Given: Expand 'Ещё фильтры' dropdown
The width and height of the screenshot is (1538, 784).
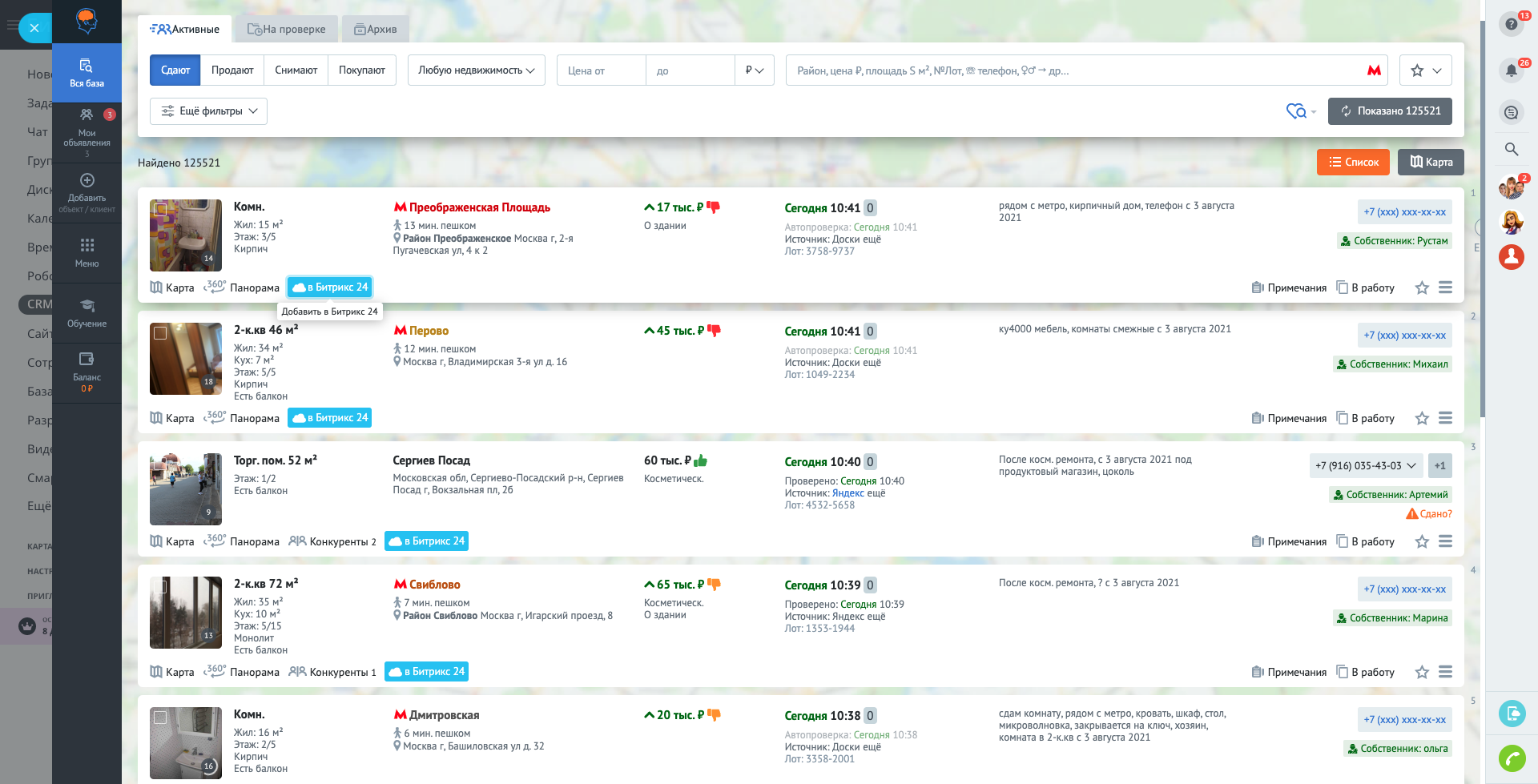Looking at the screenshot, I should click(208, 111).
